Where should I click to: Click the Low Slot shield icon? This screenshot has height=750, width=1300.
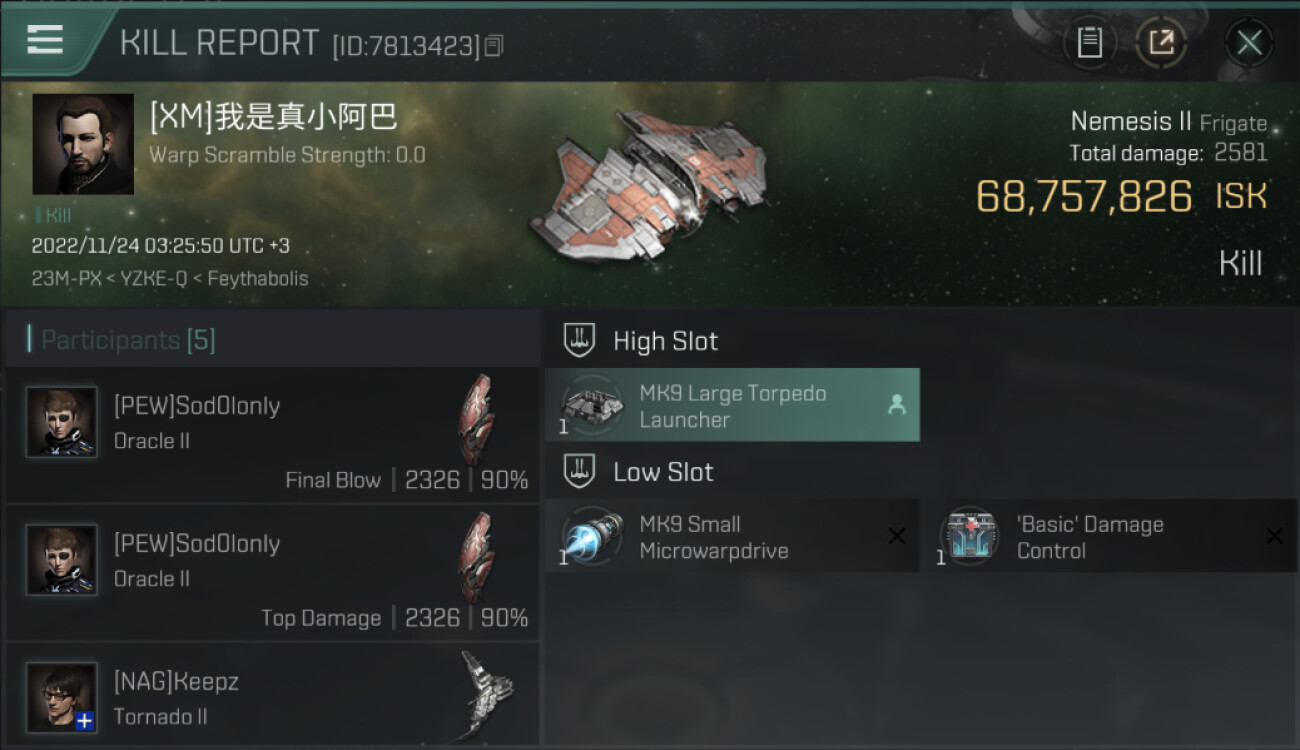point(579,472)
